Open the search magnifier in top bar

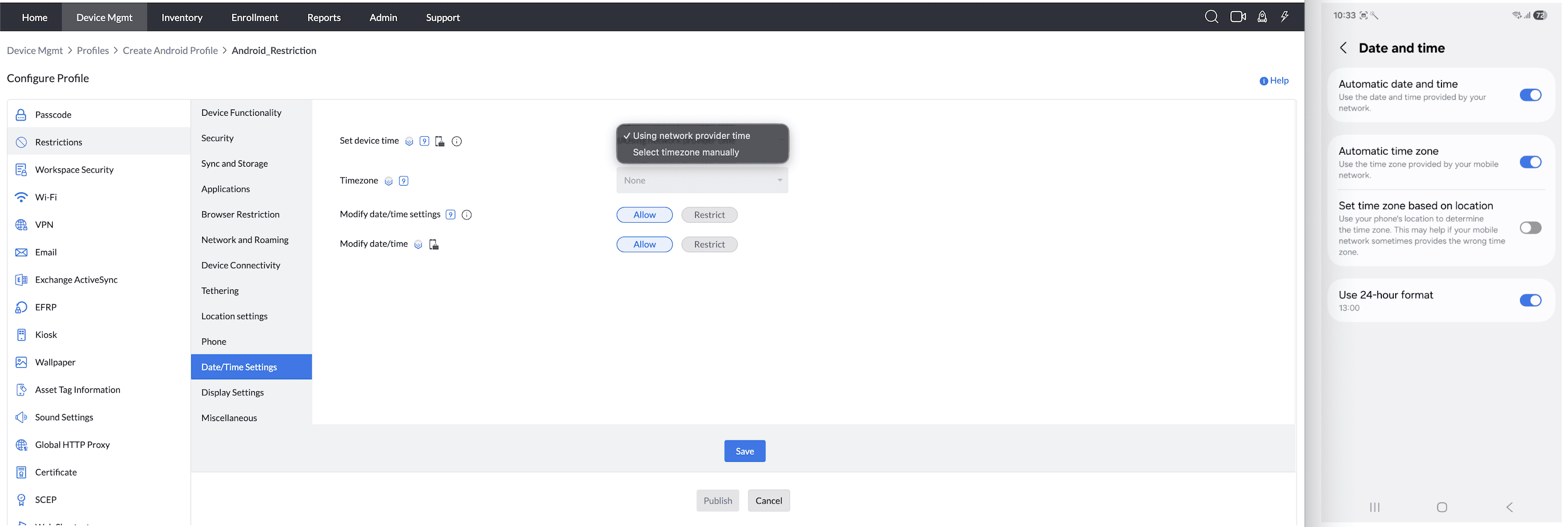pos(1211,17)
